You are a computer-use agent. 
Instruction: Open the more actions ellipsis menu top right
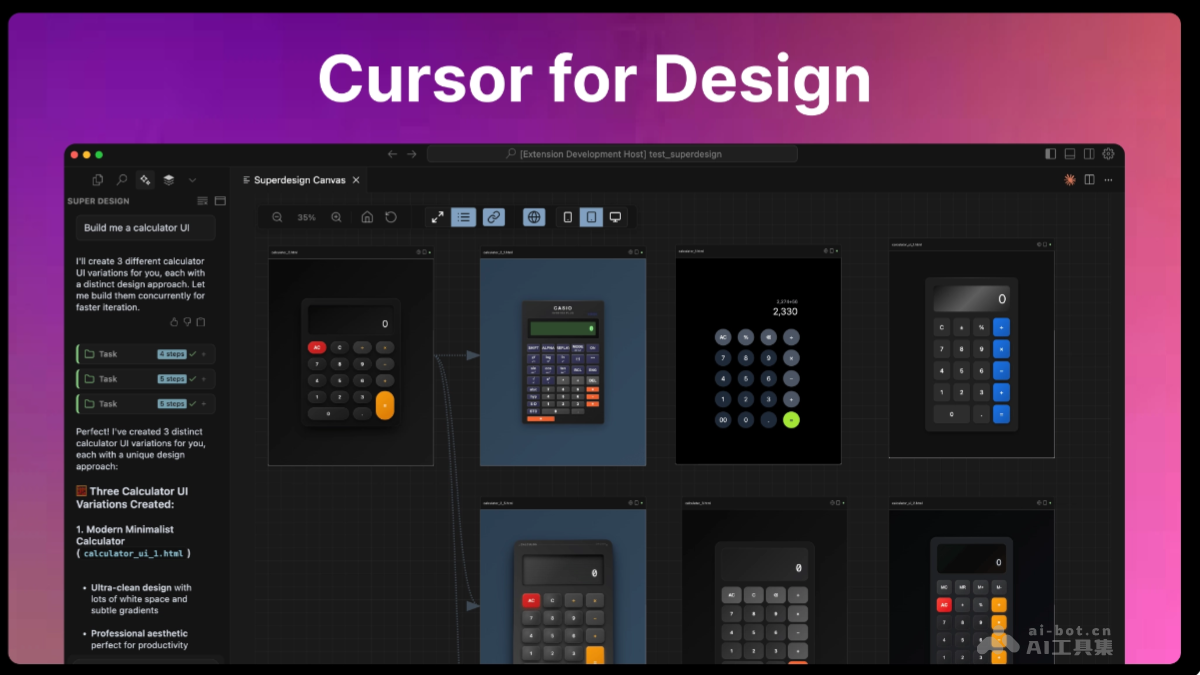click(x=1107, y=180)
